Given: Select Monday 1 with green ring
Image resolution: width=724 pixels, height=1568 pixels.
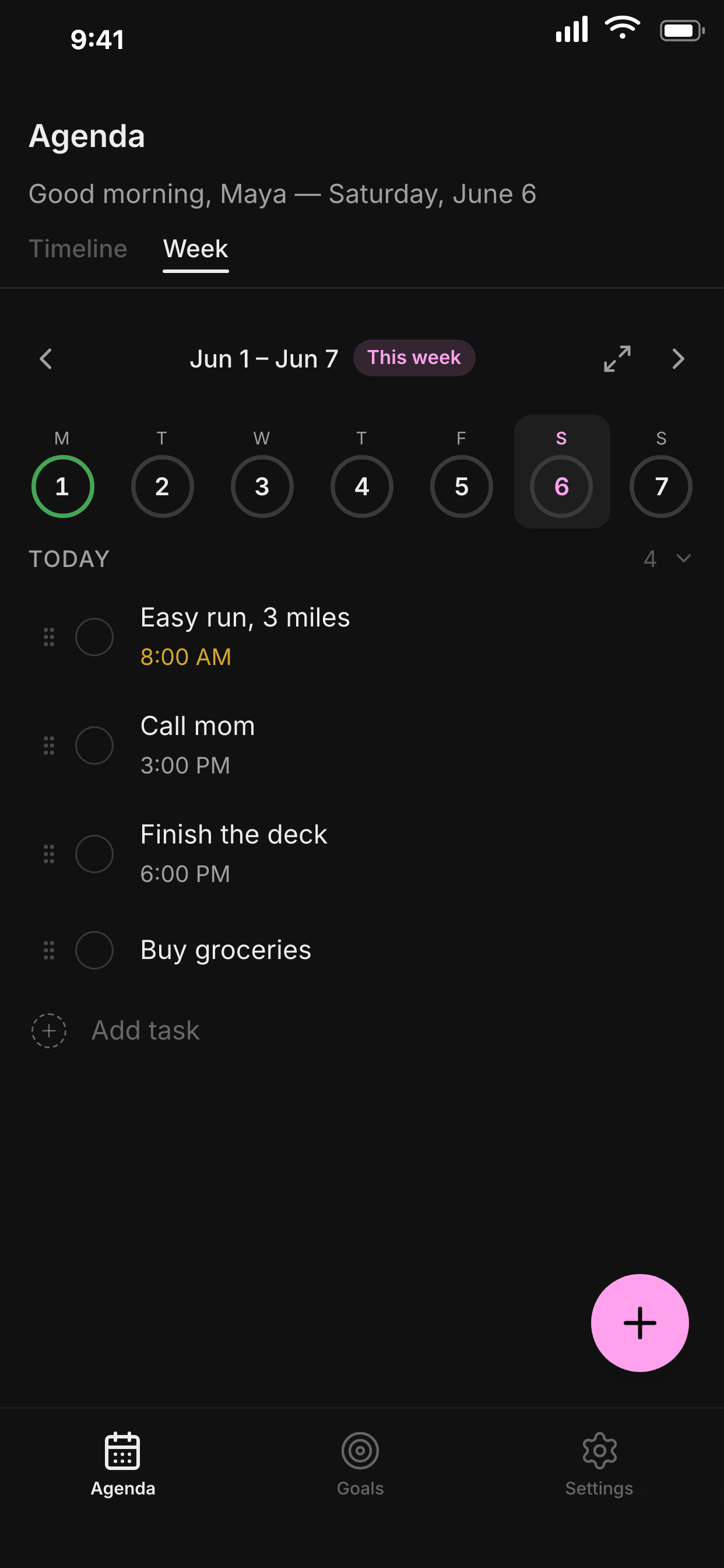Looking at the screenshot, I should click(62, 487).
